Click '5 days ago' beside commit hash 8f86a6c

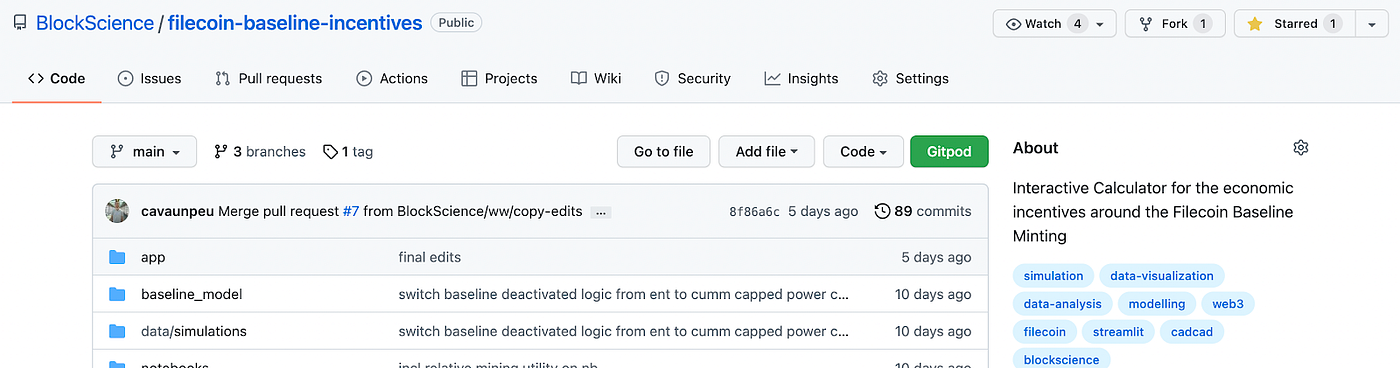pos(823,211)
